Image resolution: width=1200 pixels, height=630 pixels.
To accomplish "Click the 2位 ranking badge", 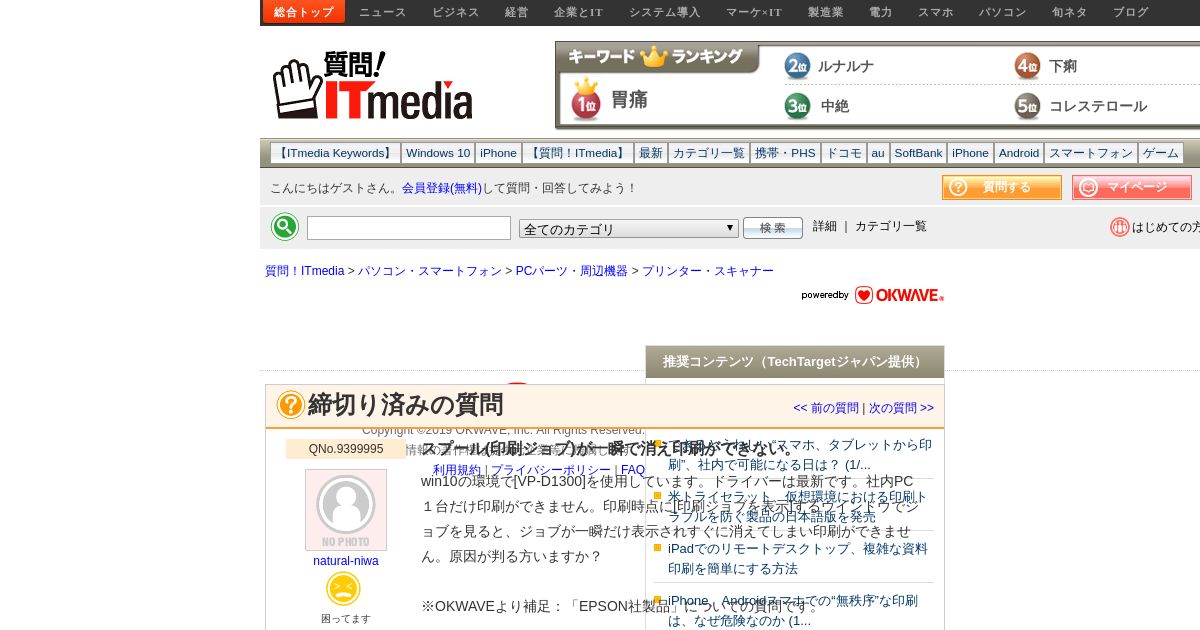I will (797, 66).
